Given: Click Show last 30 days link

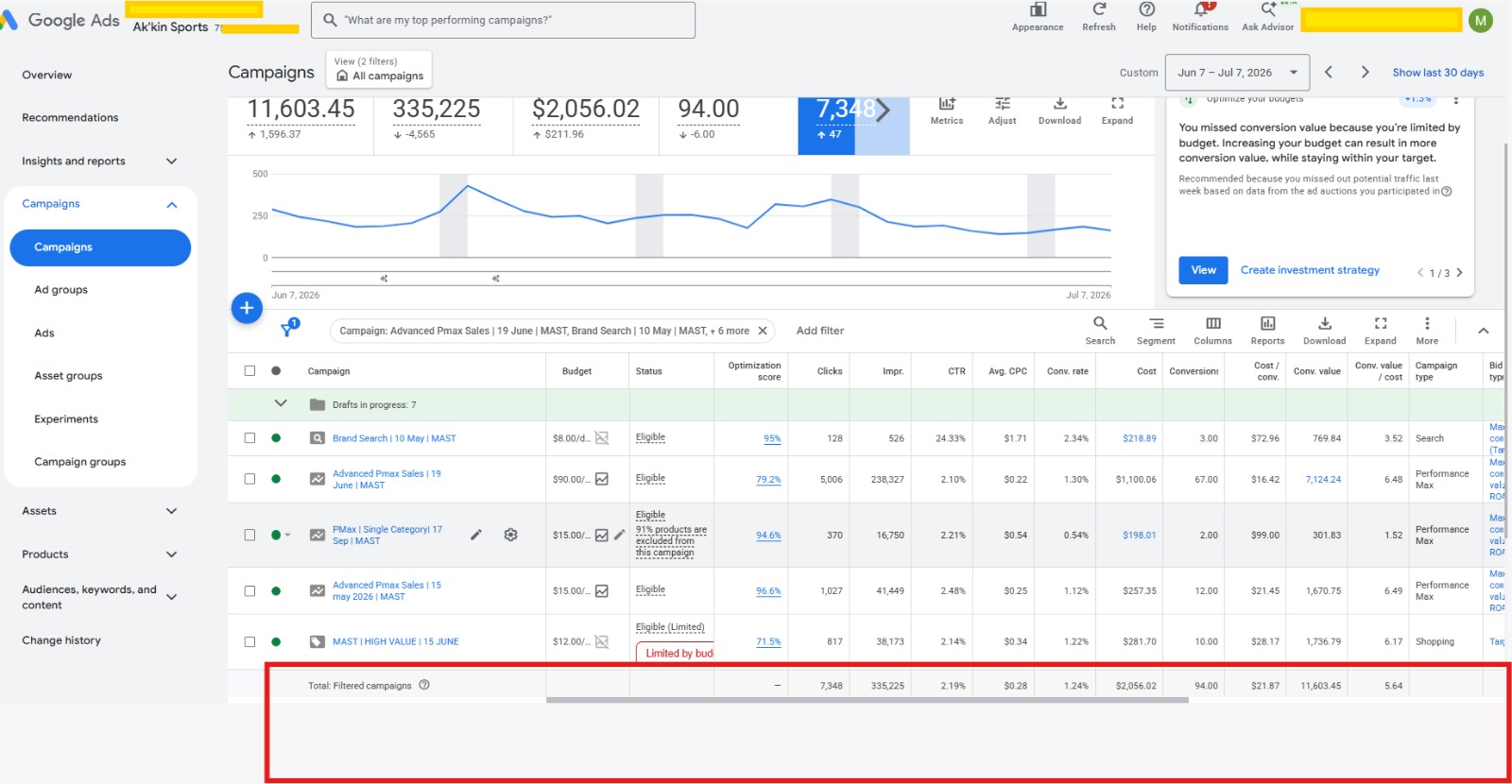Looking at the screenshot, I should point(1438,73).
